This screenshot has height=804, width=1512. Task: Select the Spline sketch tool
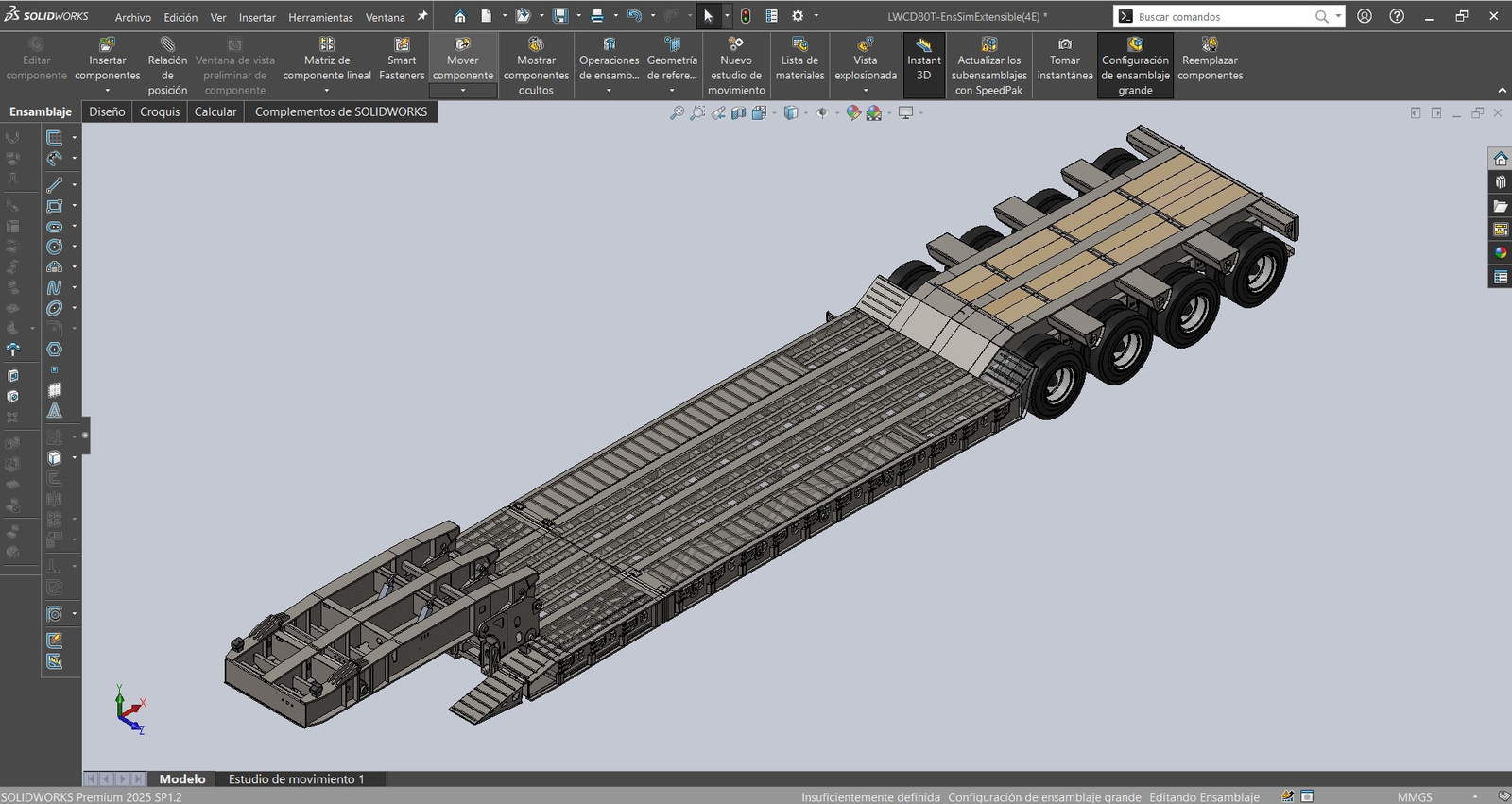55,287
